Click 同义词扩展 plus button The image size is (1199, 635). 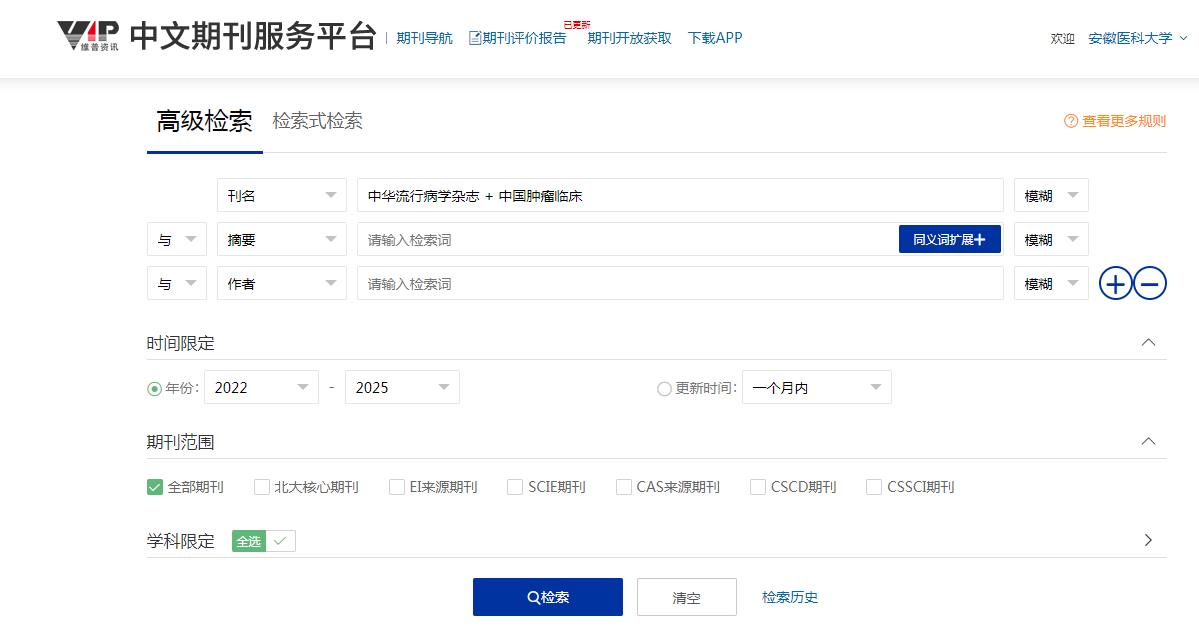click(949, 240)
